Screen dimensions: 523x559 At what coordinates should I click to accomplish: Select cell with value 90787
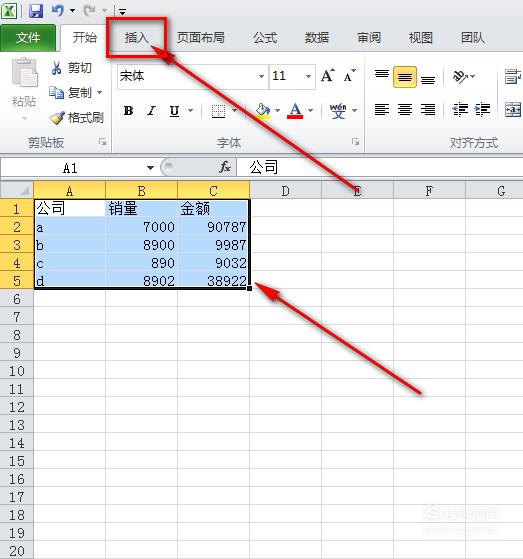coord(213,227)
